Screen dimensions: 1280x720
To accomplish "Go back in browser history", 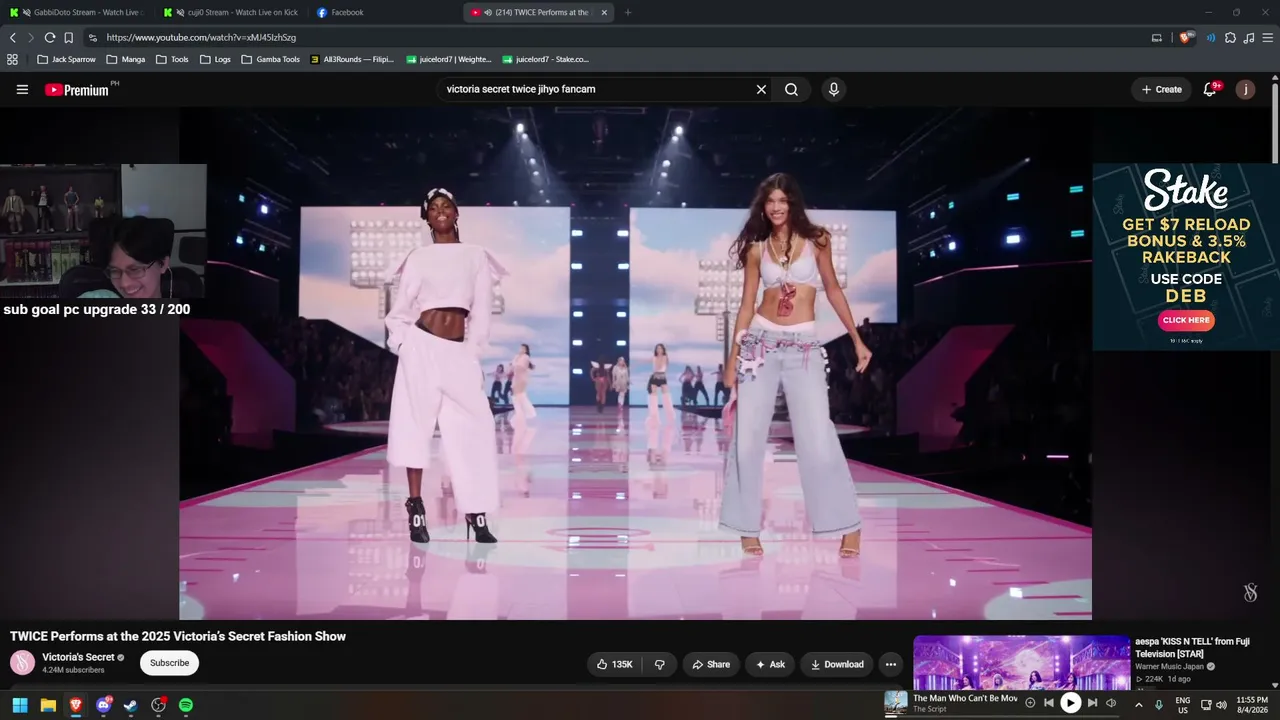I will coord(13,38).
